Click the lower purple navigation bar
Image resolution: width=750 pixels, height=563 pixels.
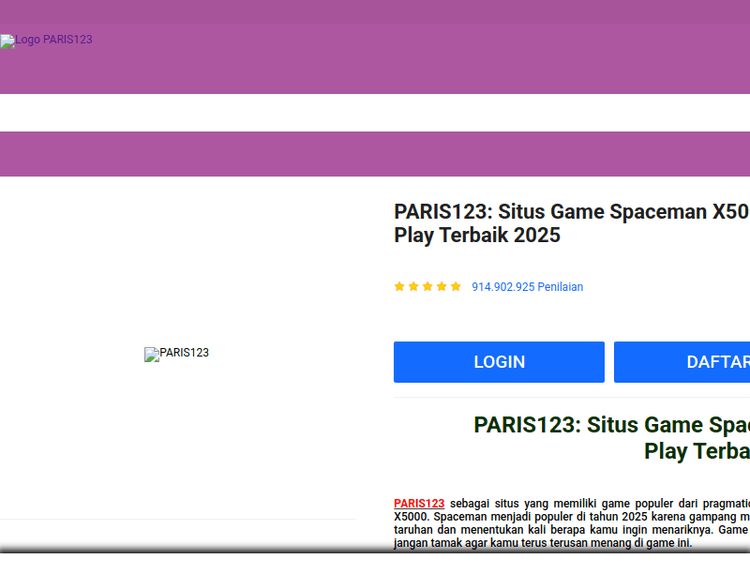click(x=375, y=154)
